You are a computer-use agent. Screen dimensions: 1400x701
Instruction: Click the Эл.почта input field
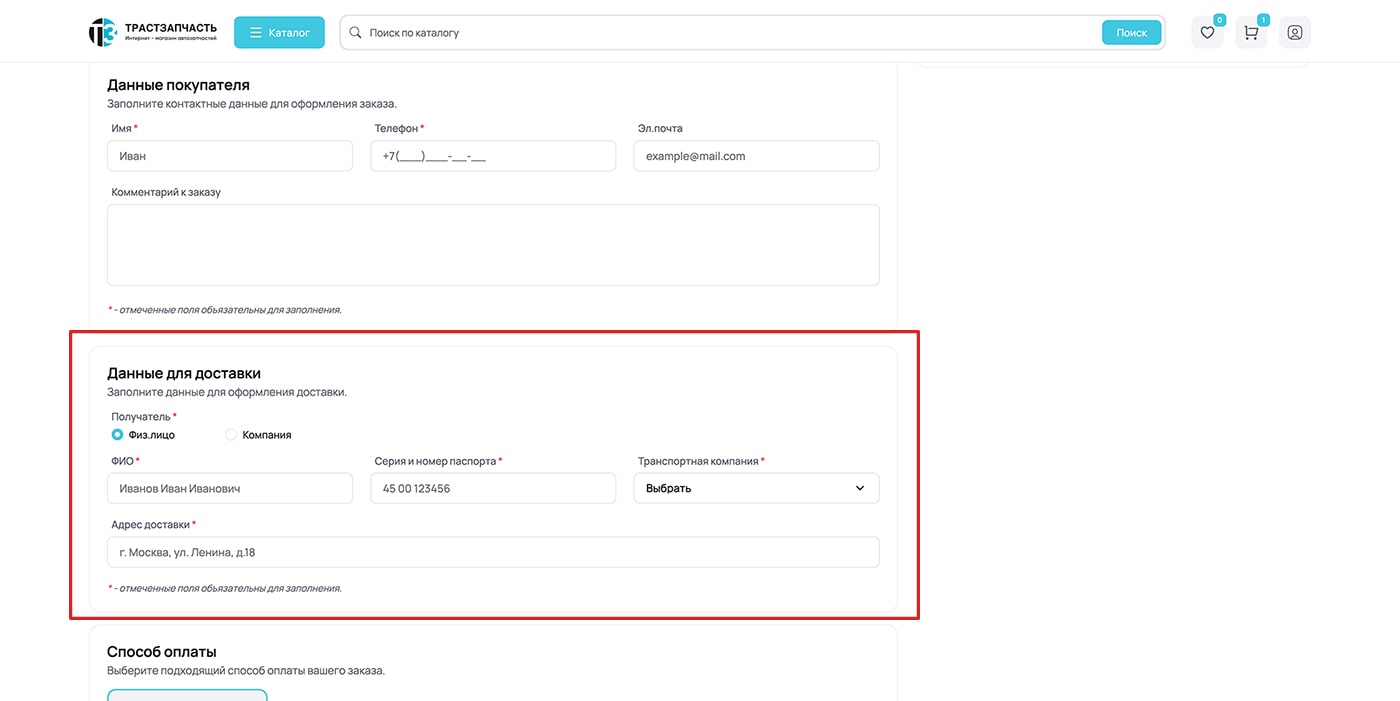point(756,156)
